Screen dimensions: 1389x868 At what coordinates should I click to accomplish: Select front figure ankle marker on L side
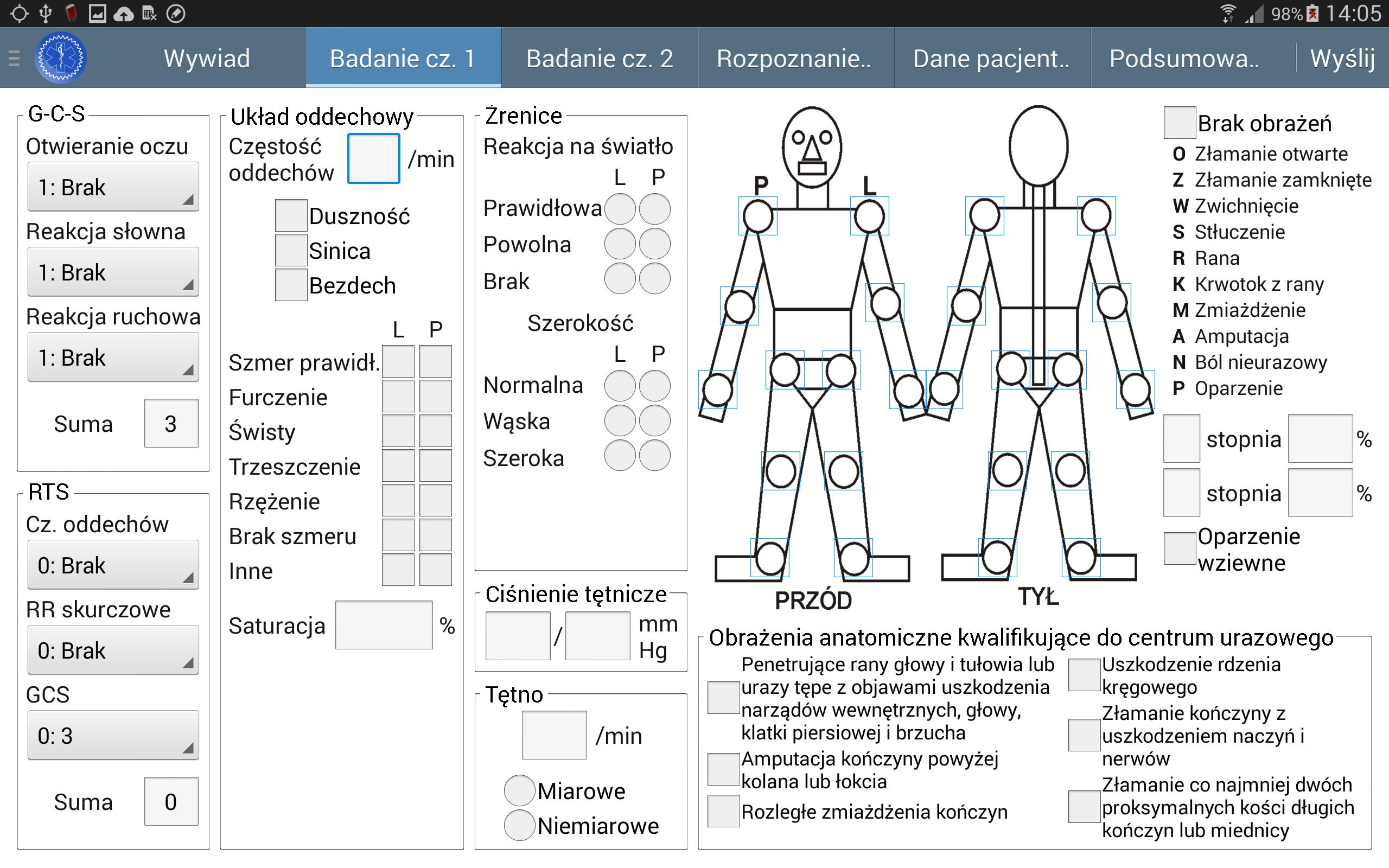coord(853,558)
